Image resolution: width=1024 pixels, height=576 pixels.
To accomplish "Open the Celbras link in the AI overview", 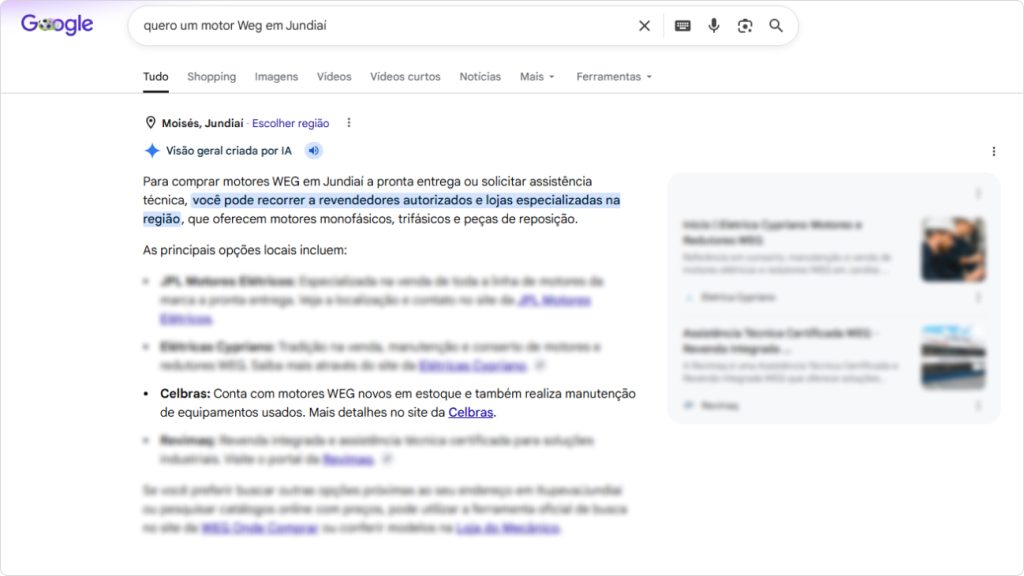I will (470, 412).
